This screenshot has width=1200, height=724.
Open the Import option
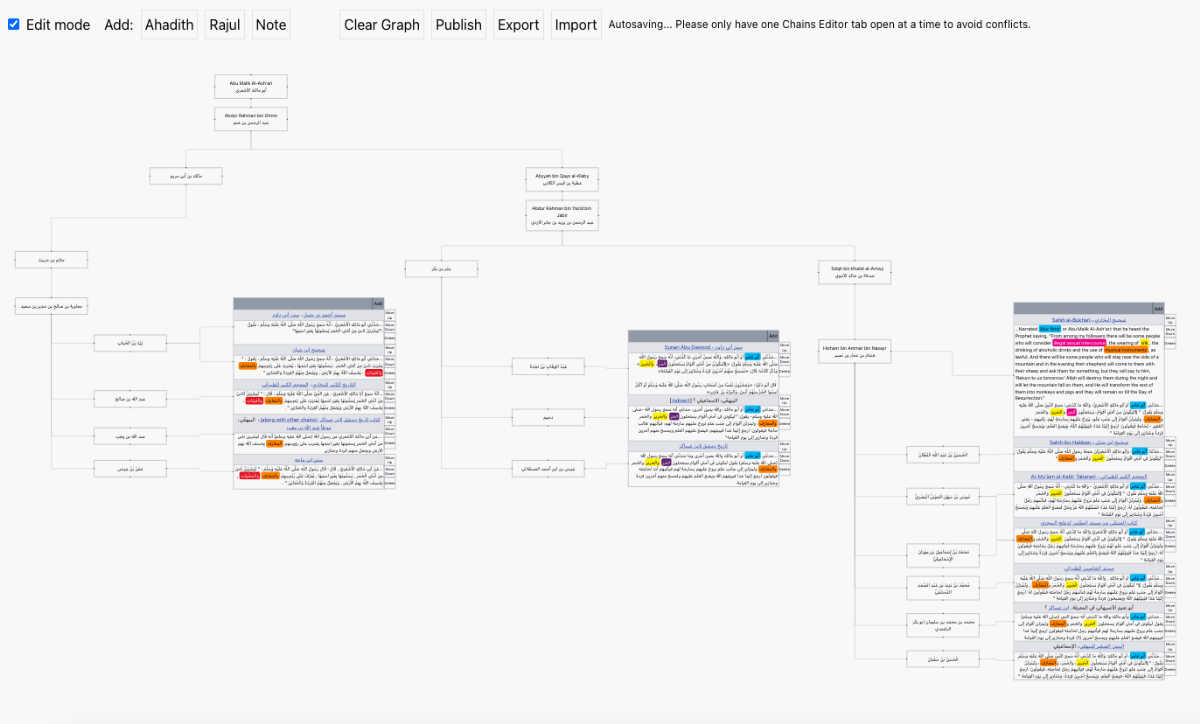pos(576,25)
